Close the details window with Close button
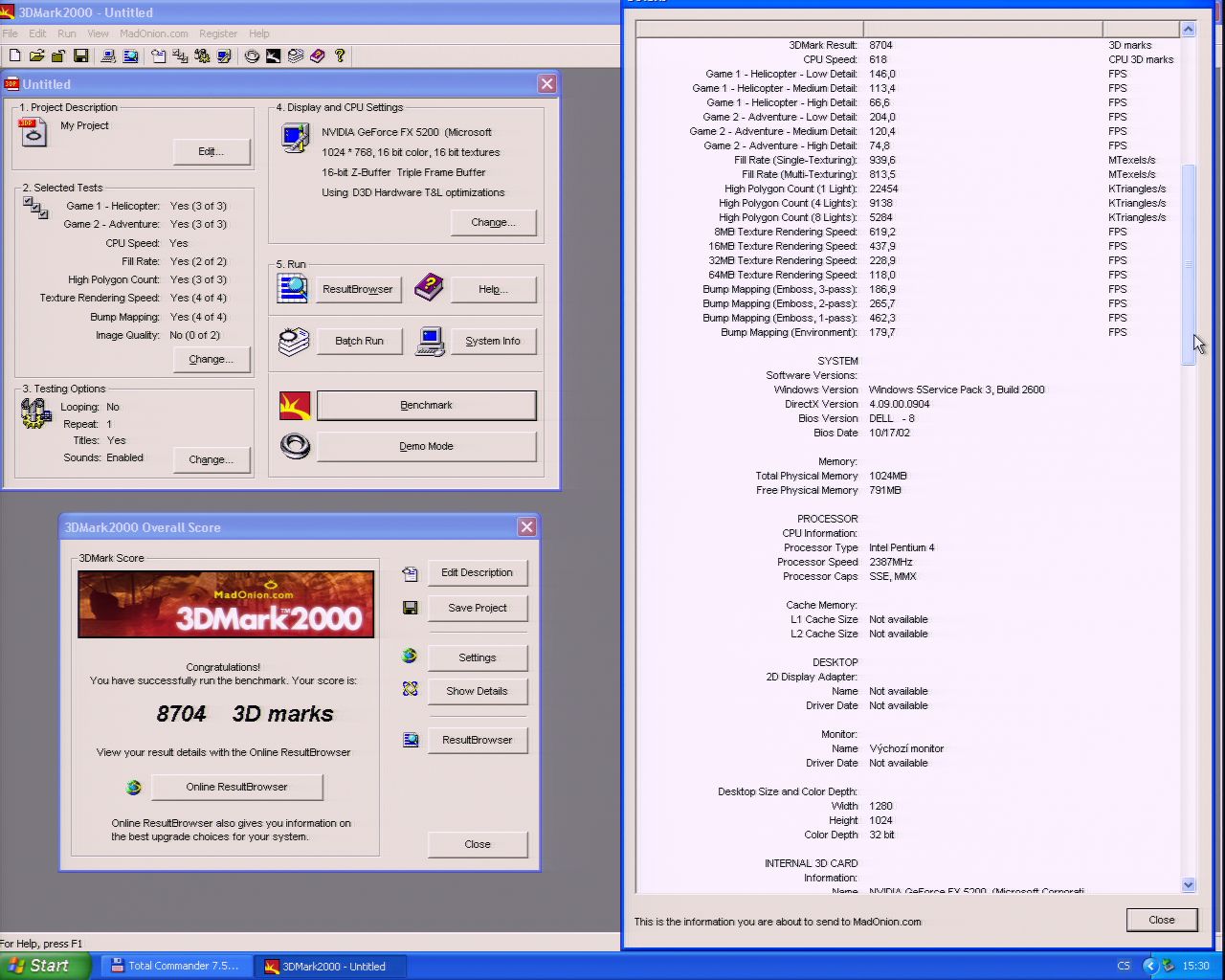 (x=1162, y=920)
